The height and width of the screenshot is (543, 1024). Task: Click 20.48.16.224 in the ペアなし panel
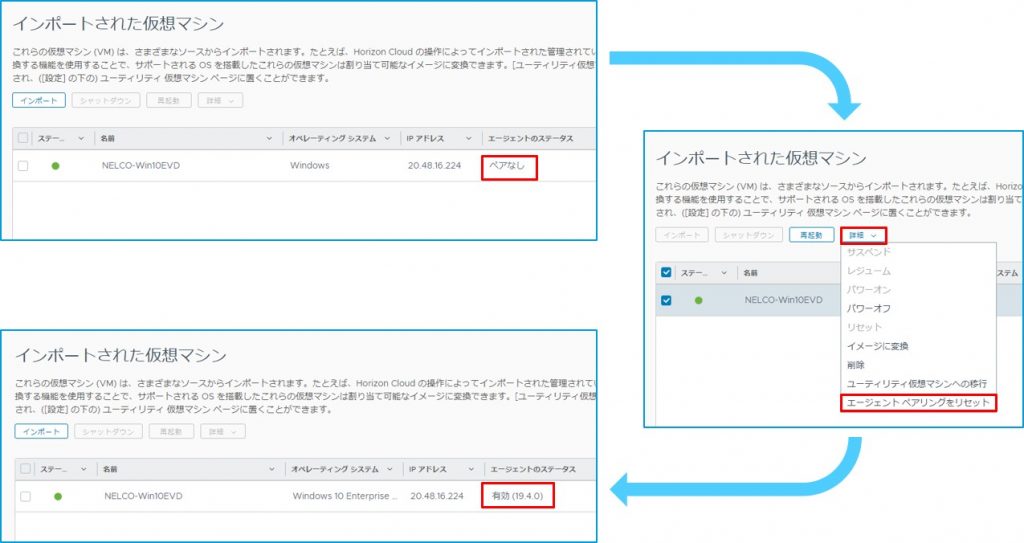click(434, 166)
